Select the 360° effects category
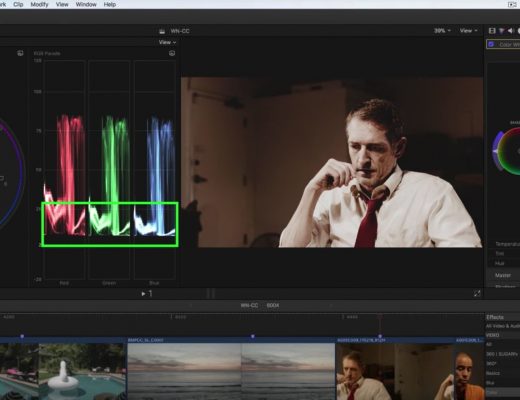Viewport: 520px width, 400px height. (x=491, y=364)
